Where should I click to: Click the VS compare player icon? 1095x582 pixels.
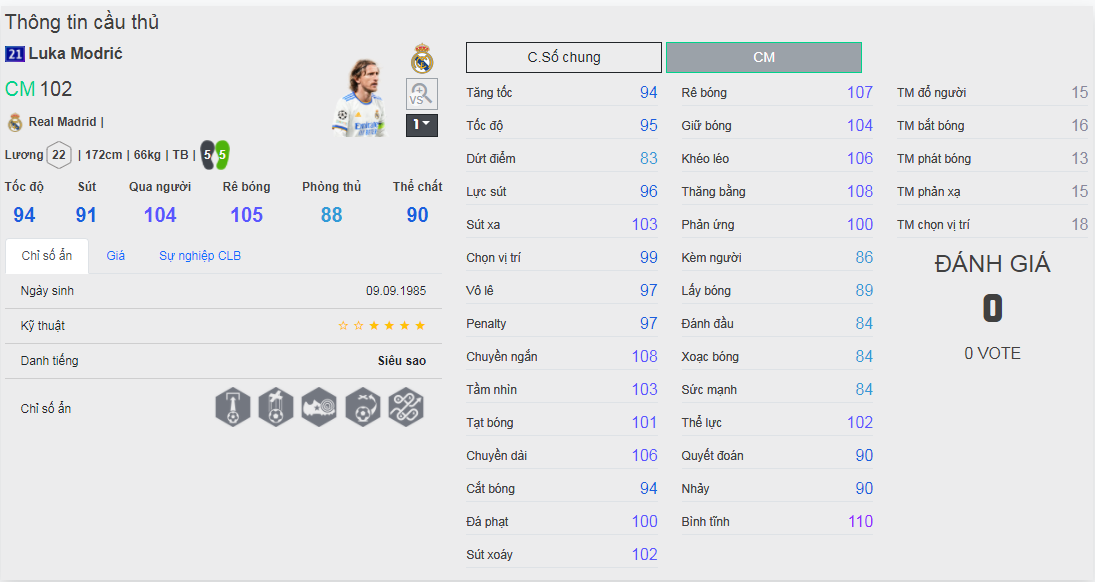[x=421, y=94]
